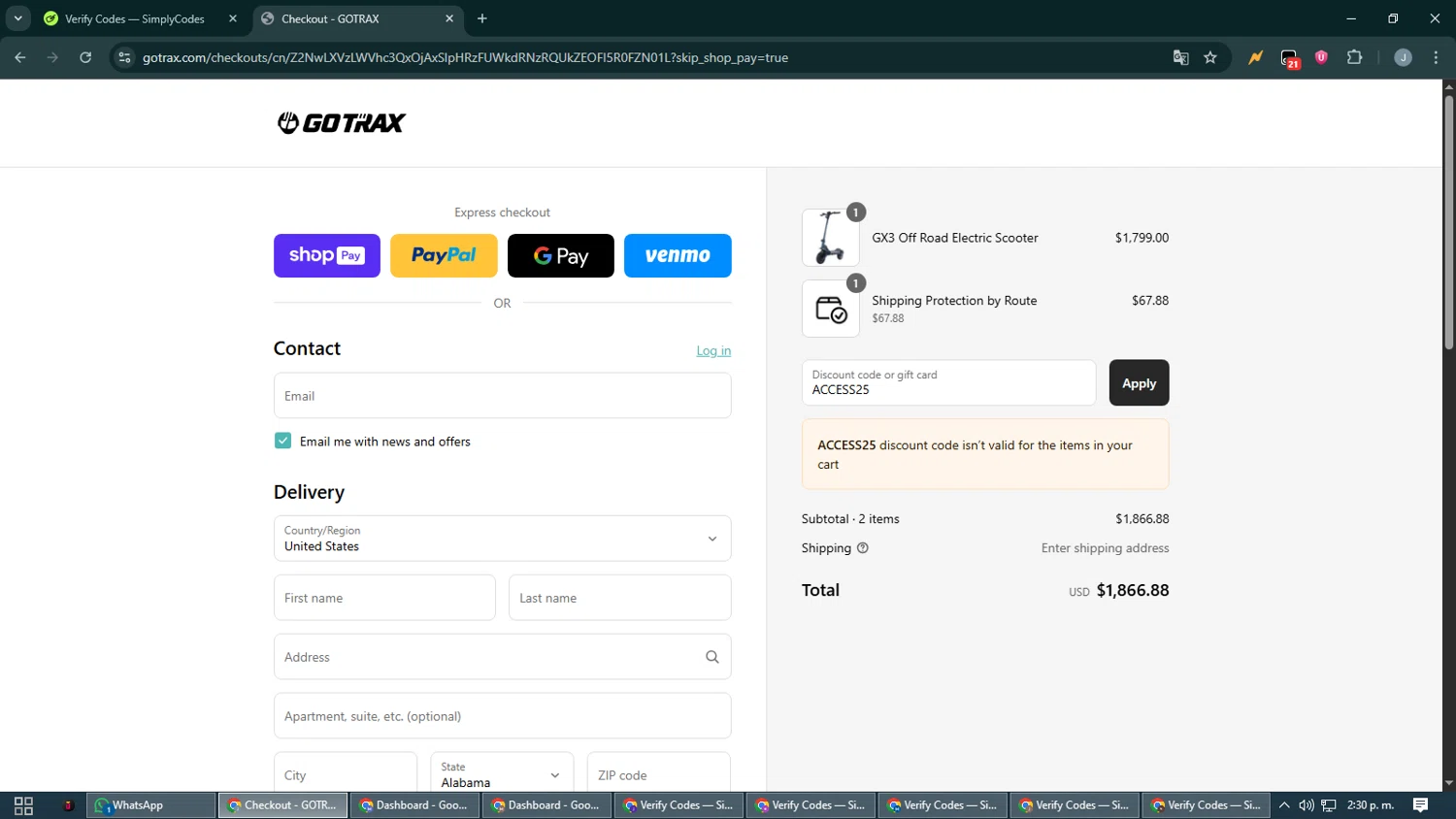Click the volume speaker icon
The image size is (1456, 819).
pos(1307,805)
